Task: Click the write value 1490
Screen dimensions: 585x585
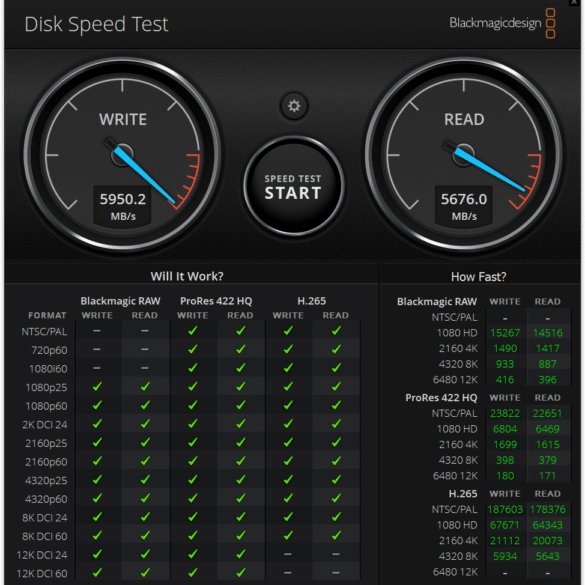Action: (x=505, y=348)
